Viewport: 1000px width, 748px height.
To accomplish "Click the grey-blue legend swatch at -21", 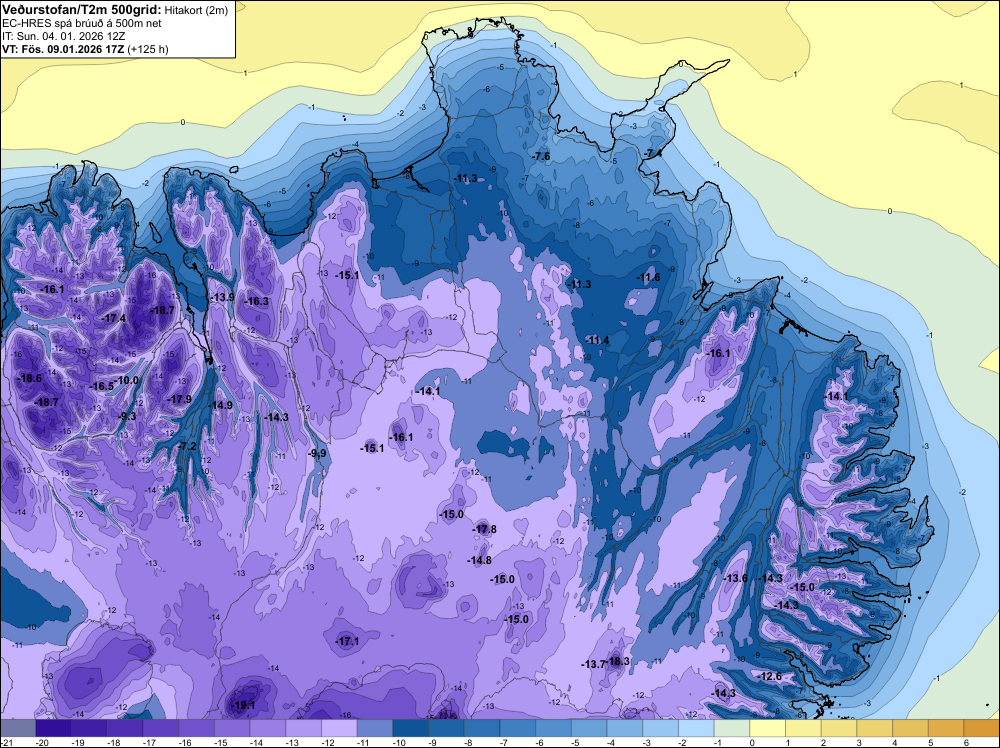I will point(18,728).
